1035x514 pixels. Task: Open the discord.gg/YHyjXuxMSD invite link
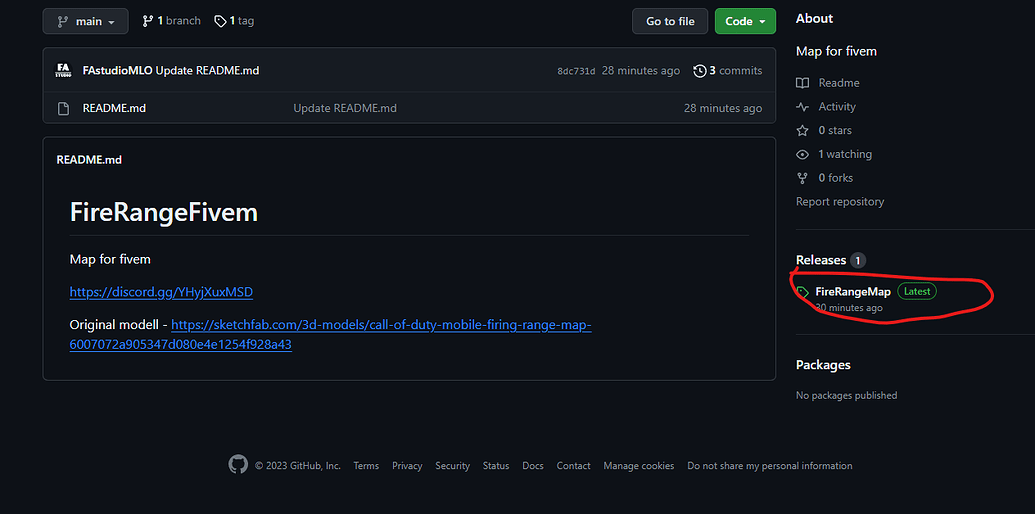pos(161,292)
